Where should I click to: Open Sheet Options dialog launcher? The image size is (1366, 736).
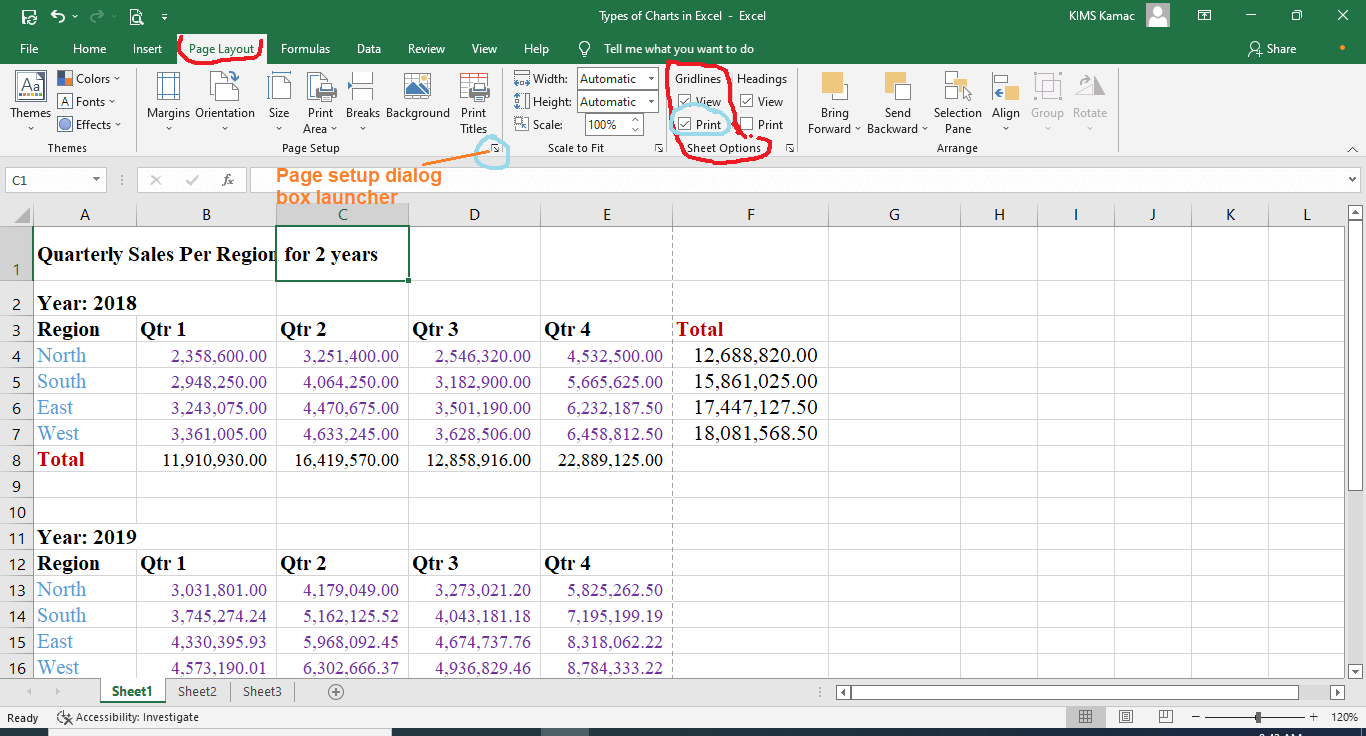[790, 148]
